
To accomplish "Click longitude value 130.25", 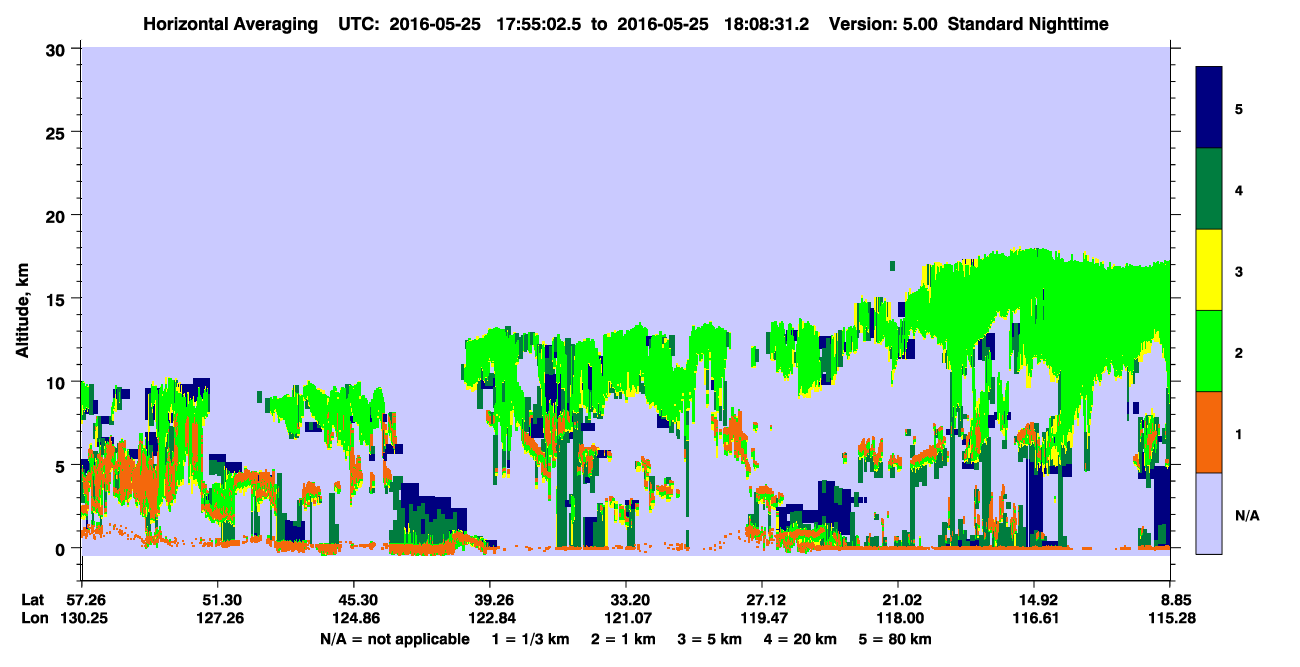I will point(82,618).
